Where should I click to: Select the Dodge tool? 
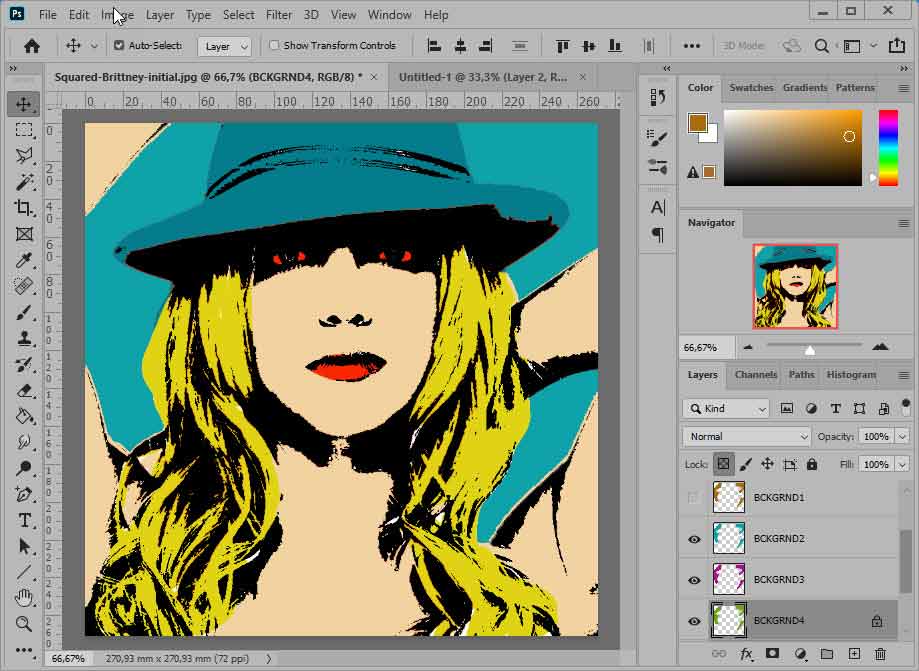tap(24, 468)
